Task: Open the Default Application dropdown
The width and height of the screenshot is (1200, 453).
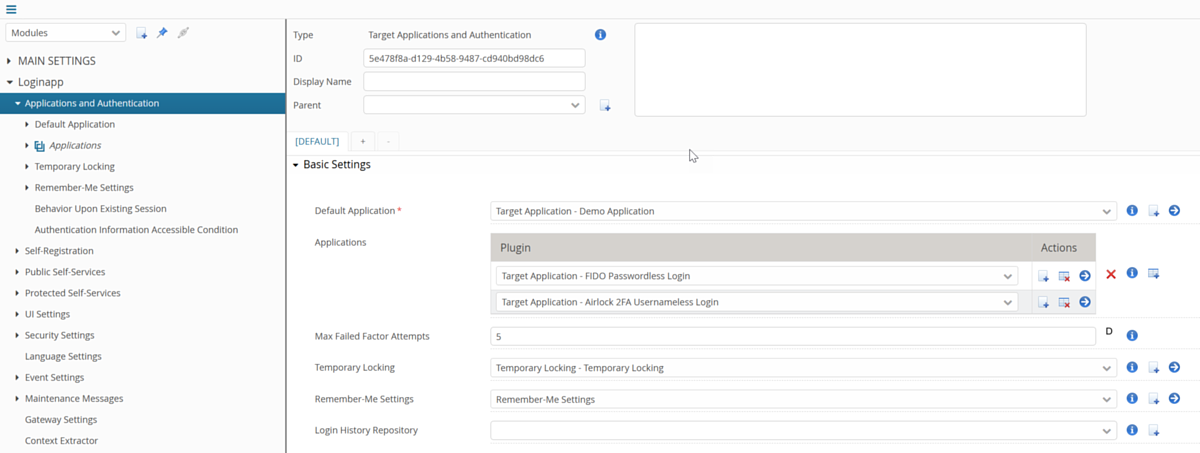Action: 803,211
